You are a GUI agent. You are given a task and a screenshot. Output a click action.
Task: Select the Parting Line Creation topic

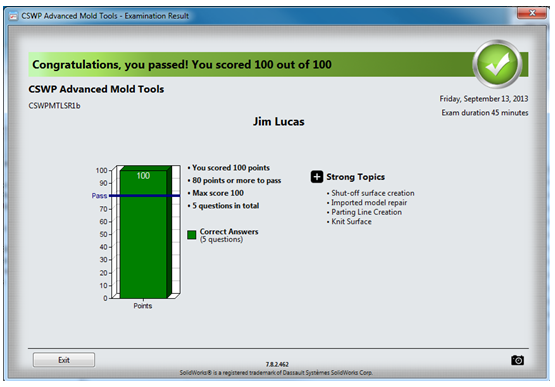click(366, 212)
